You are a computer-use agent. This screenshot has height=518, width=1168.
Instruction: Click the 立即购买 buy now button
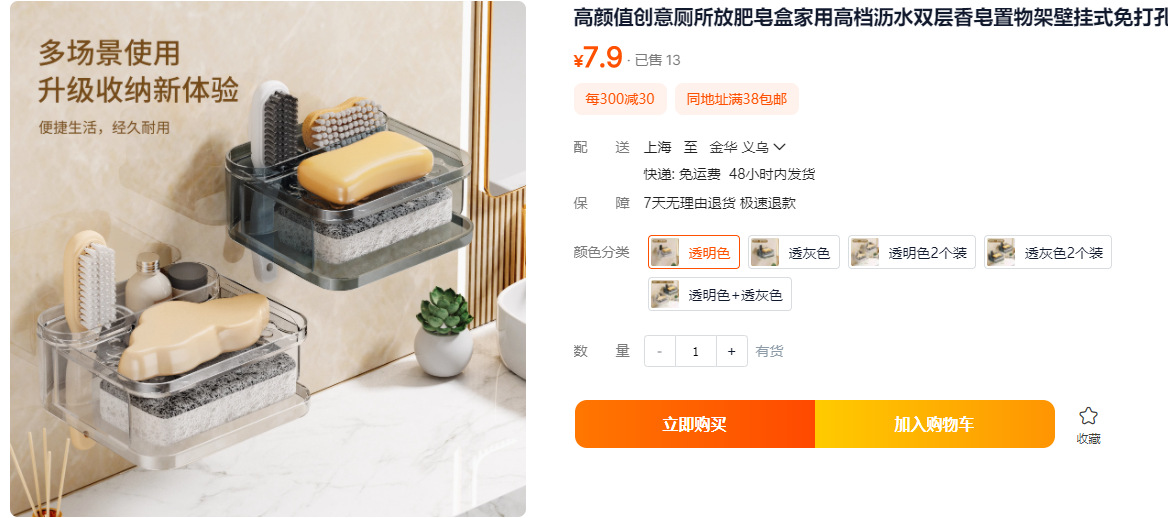694,424
